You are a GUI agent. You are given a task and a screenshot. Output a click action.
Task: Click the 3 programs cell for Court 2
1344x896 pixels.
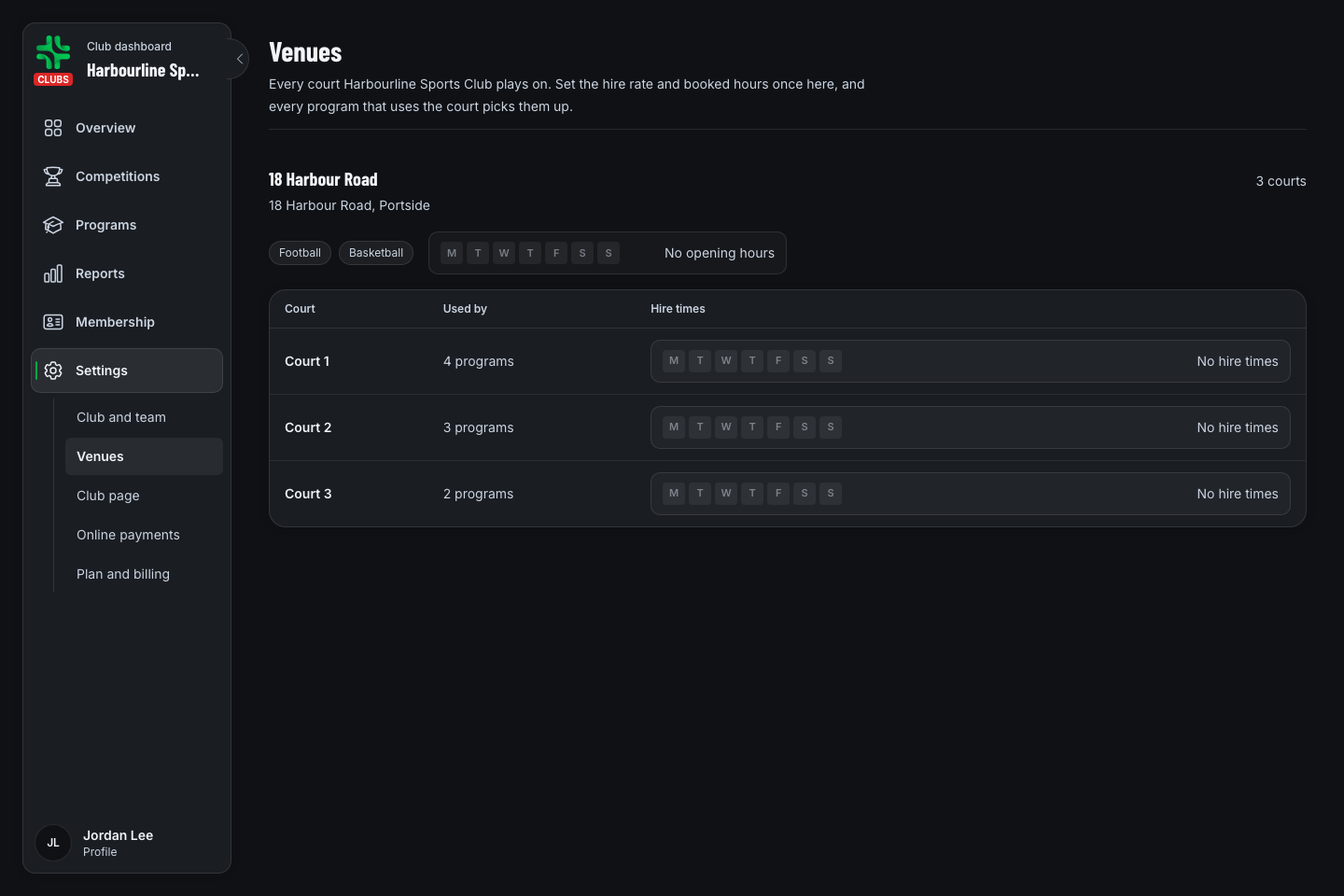[478, 427]
